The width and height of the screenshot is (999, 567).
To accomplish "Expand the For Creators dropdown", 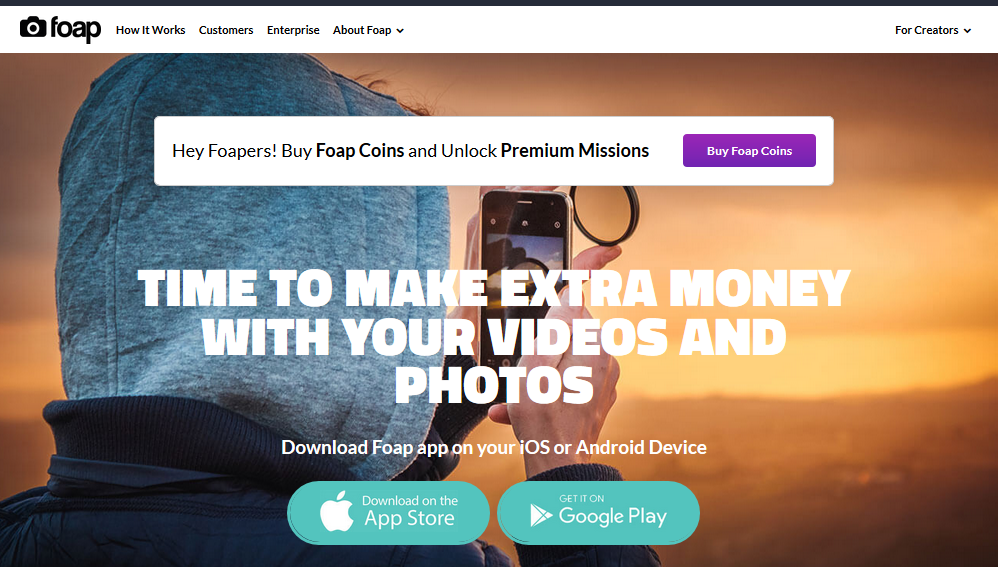I will tap(933, 30).
